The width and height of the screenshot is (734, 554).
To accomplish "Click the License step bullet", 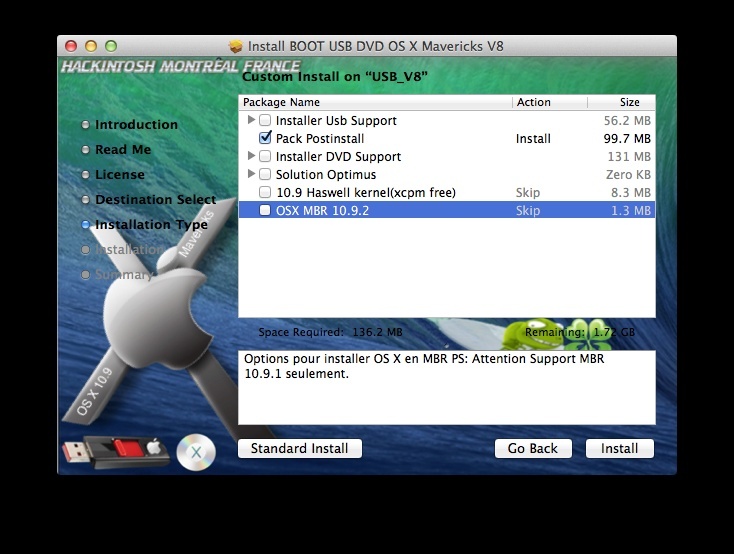I will coord(85,175).
